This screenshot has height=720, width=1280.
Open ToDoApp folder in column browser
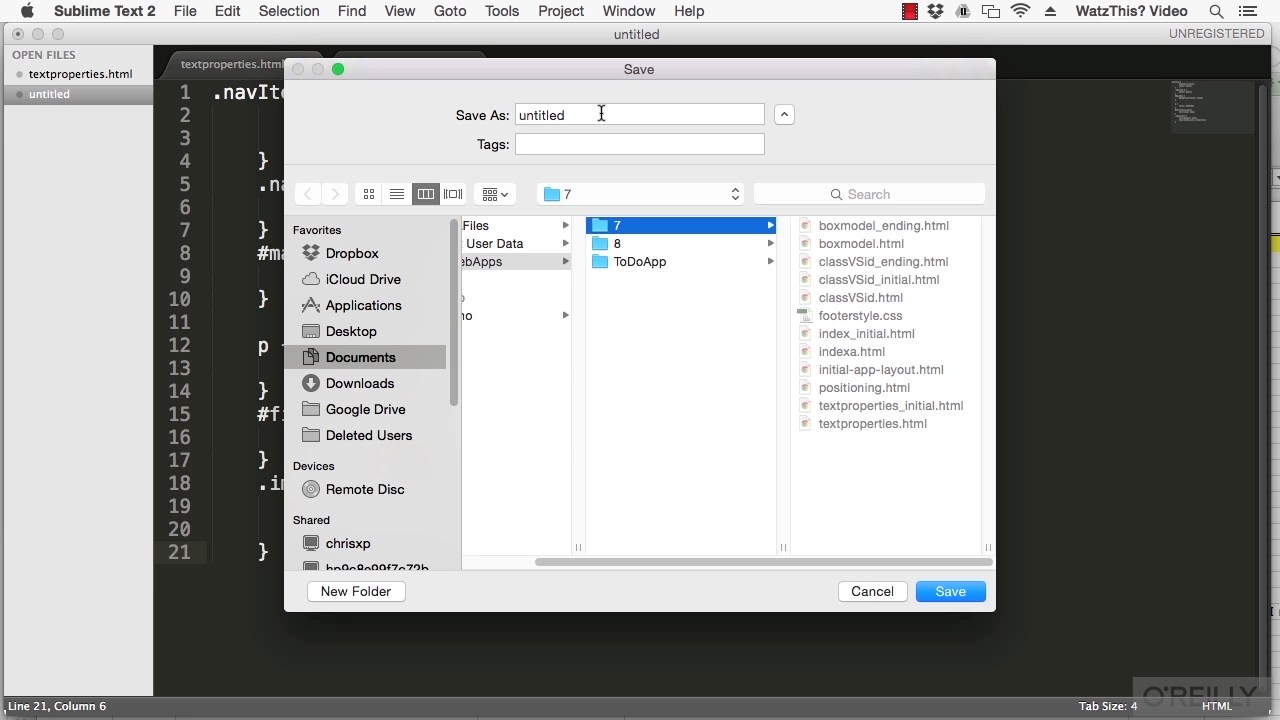681,261
